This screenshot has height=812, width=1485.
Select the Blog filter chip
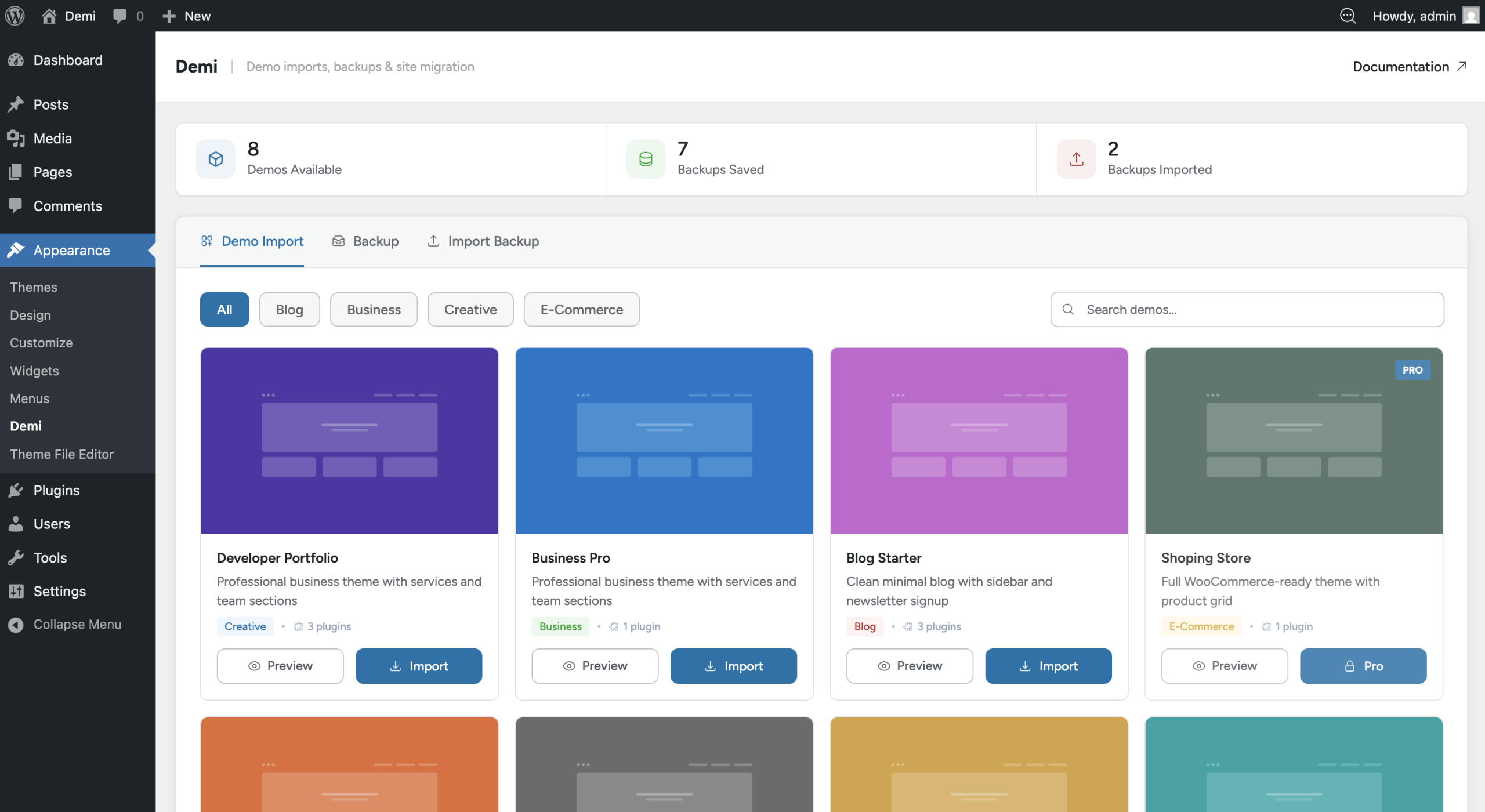[289, 310]
